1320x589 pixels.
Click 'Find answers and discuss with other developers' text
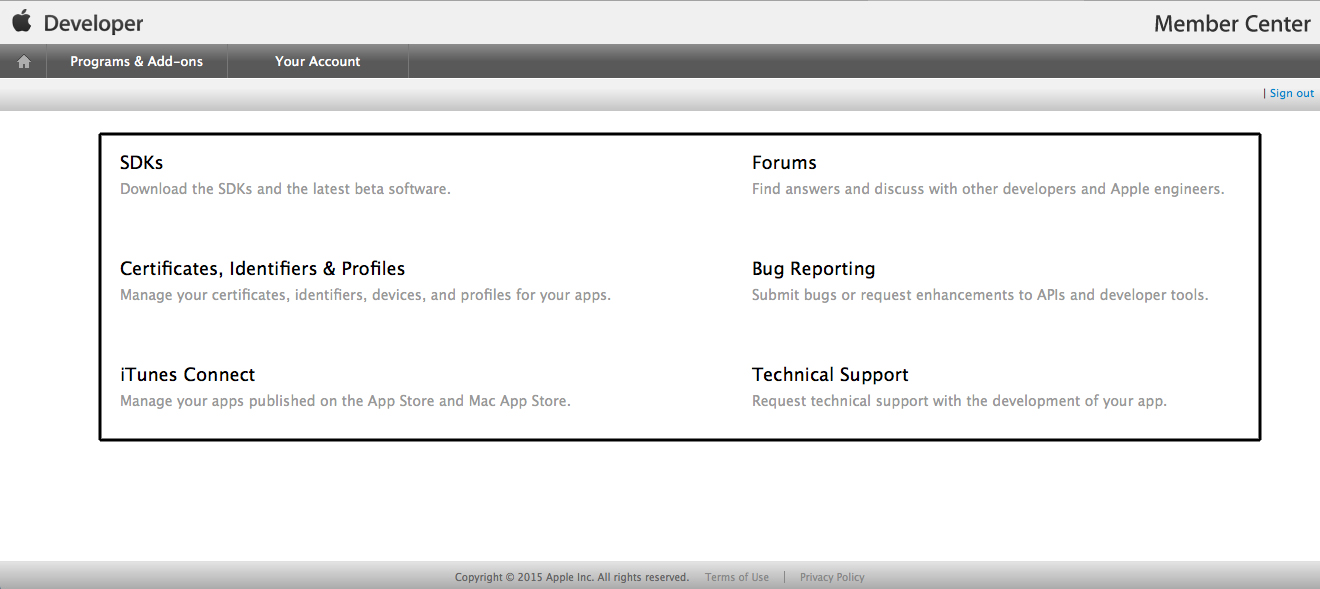click(x=988, y=189)
